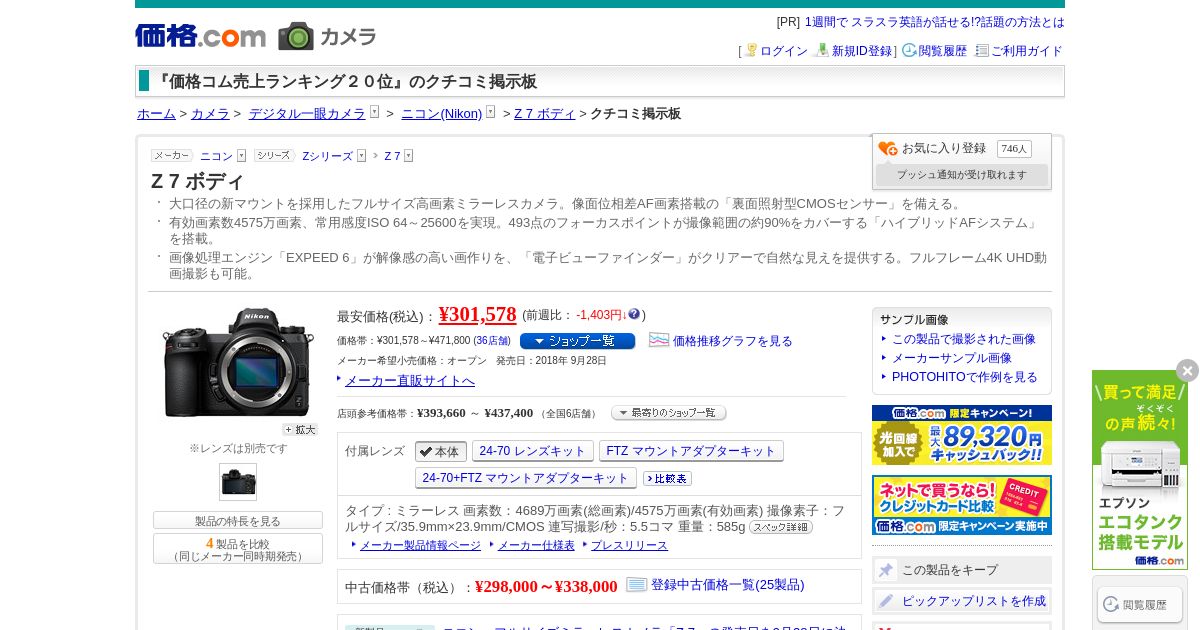Image resolution: width=1200 pixels, height=630 pixels.
Task: Open the 登録中古価格一覧(25製品) link
Action: click(x=727, y=585)
